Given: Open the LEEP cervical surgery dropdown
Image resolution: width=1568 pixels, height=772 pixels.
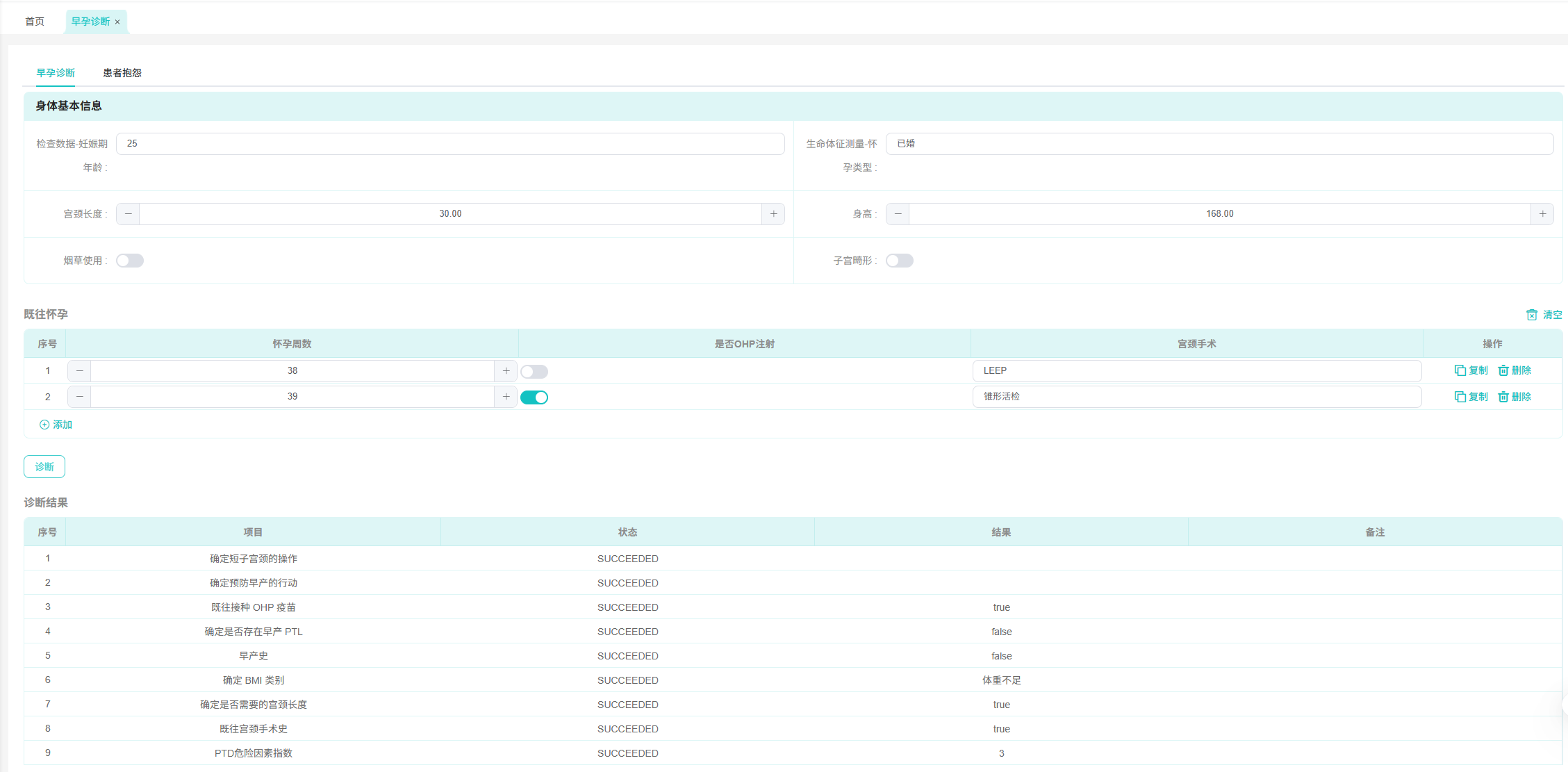Looking at the screenshot, I should tap(1196, 371).
